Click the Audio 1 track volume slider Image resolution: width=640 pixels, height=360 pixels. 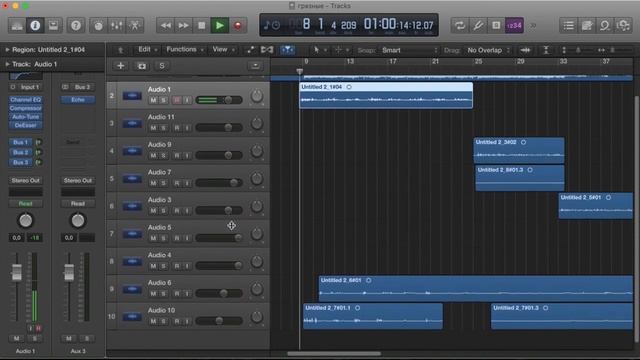[x=219, y=100]
